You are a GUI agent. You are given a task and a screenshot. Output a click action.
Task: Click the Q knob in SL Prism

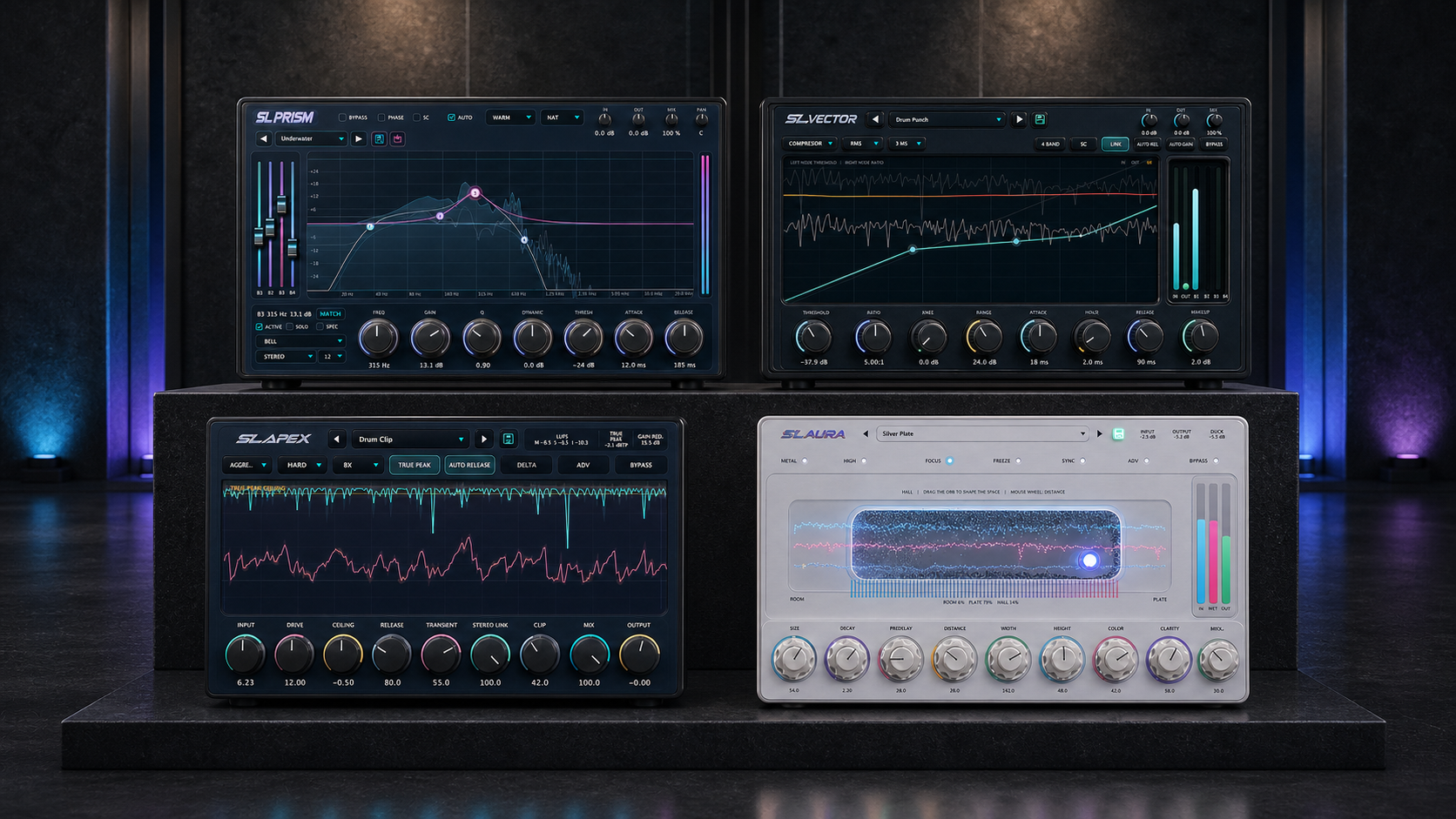point(481,338)
